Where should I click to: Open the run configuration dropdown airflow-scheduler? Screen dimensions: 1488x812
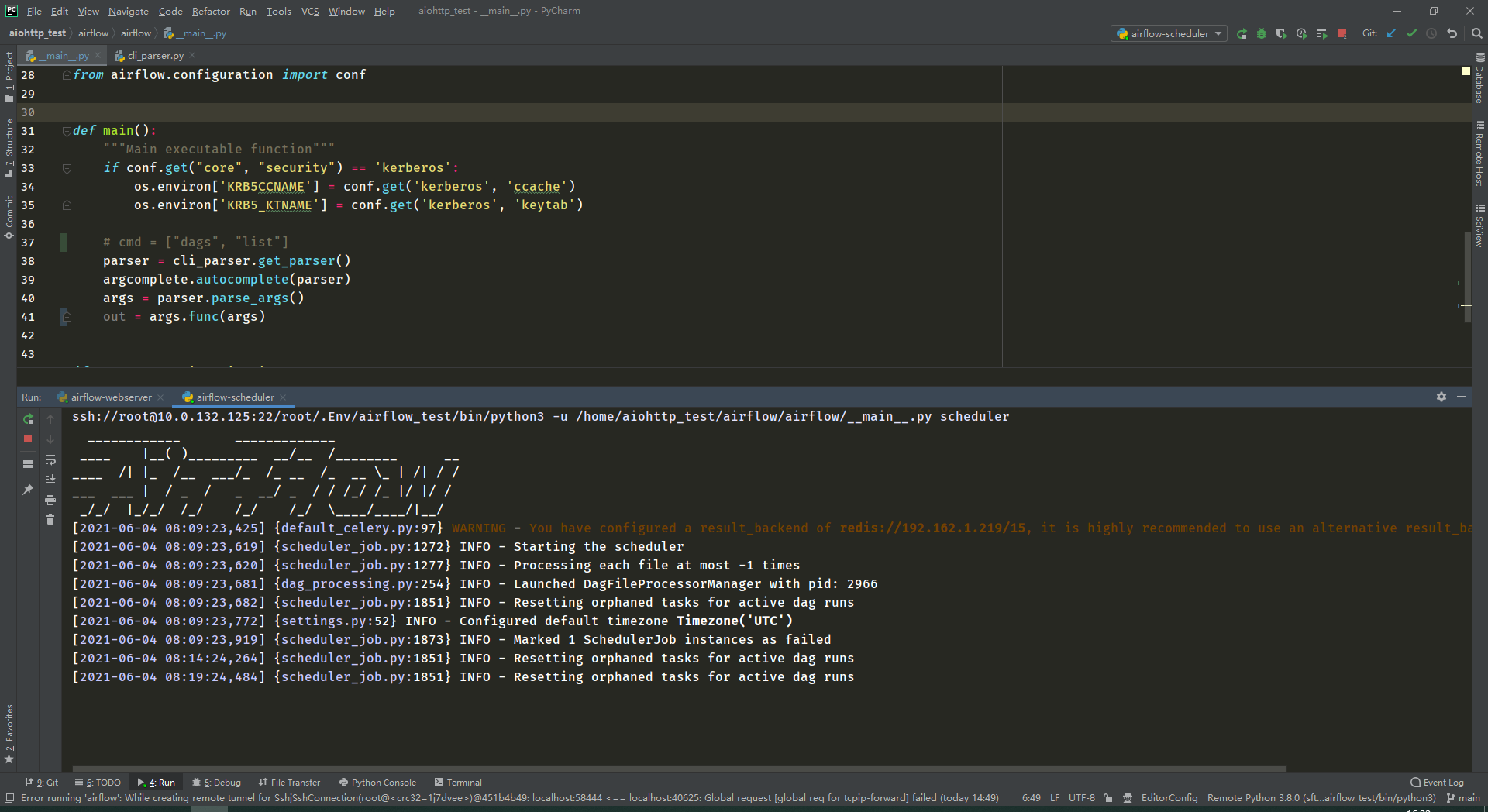[1169, 33]
